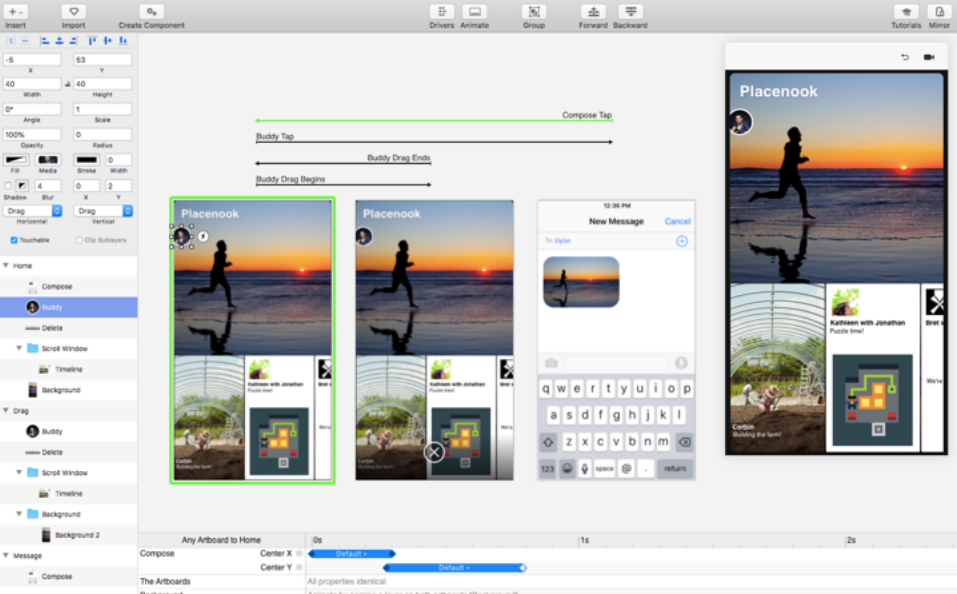The image size is (957, 594).
Task: Uncheck the Touchable checkbox
Action: point(14,241)
